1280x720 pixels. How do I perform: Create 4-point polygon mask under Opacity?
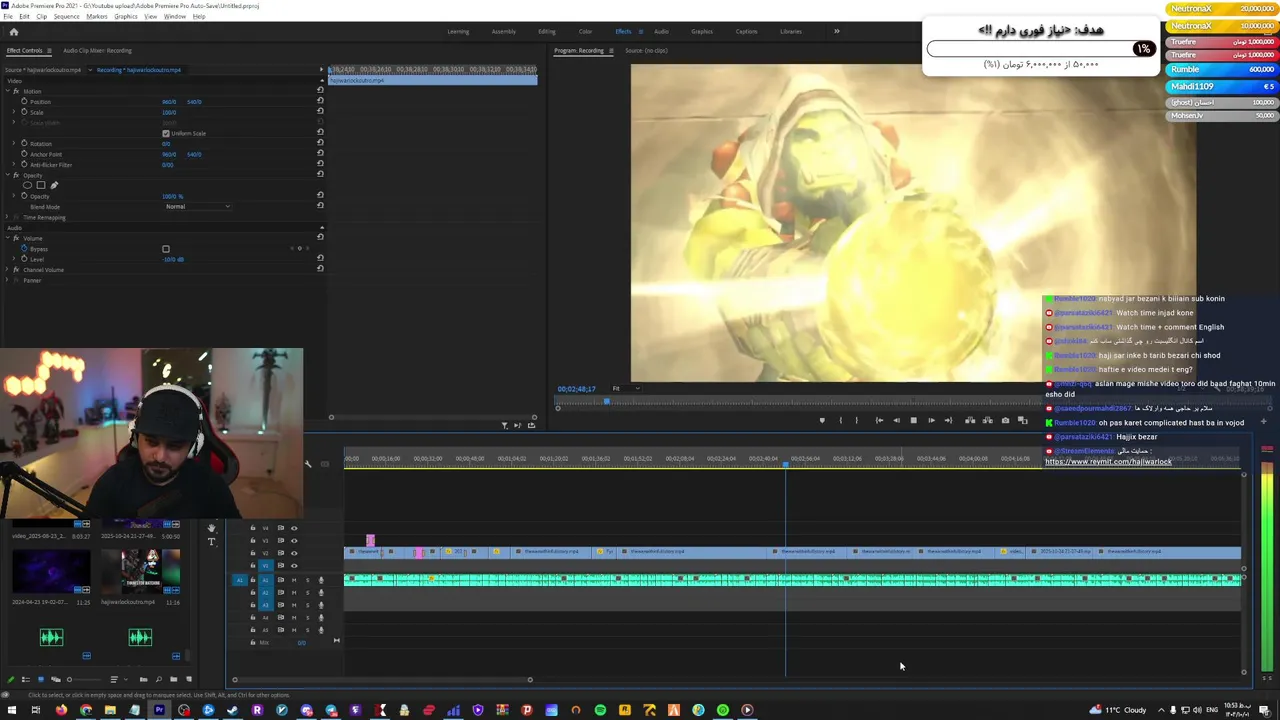(41, 185)
